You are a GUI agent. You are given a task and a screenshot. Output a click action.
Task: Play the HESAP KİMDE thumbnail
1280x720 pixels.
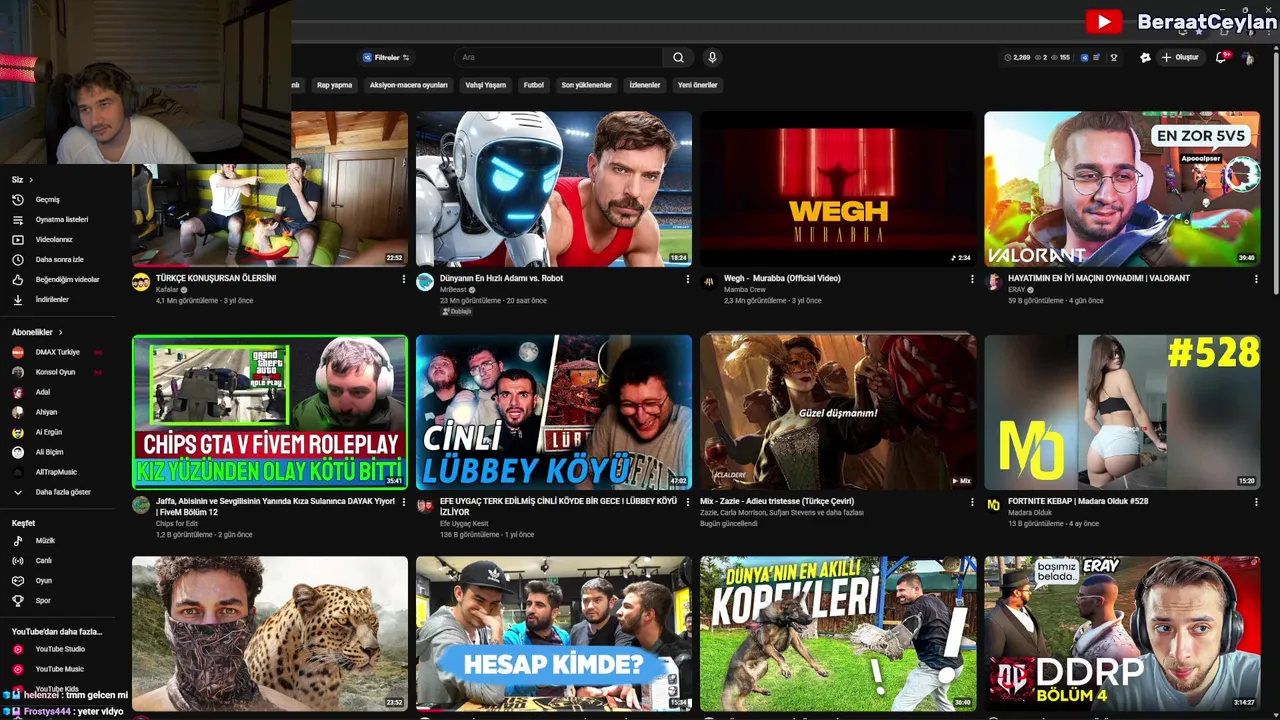pyautogui.click(x=554, y=633)
